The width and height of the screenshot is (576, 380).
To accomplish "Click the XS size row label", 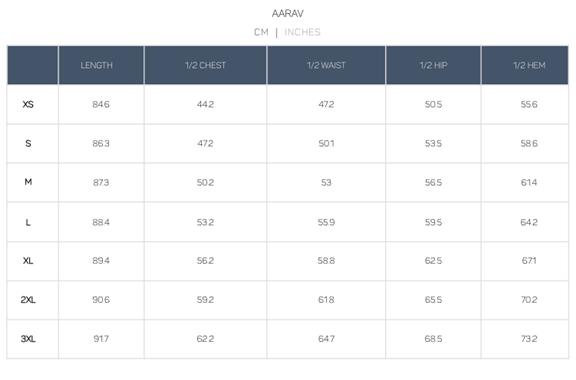I will click(28, 104).
